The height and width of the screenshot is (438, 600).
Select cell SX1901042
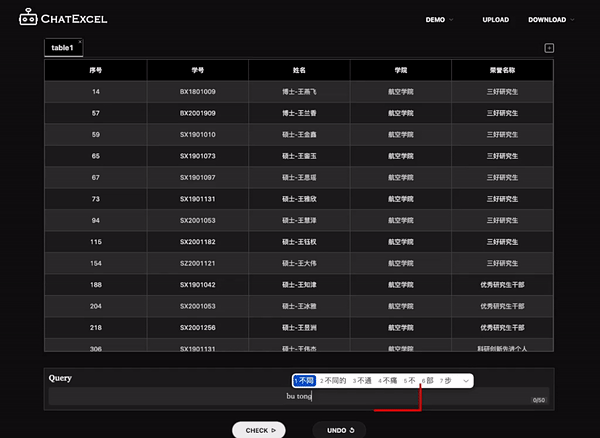click(197, 285)
